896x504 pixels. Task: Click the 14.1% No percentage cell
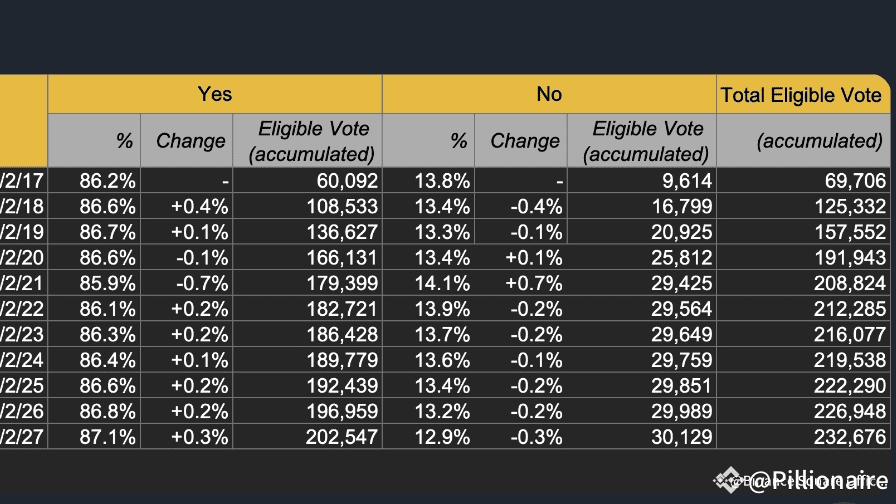tap(429, 283)
